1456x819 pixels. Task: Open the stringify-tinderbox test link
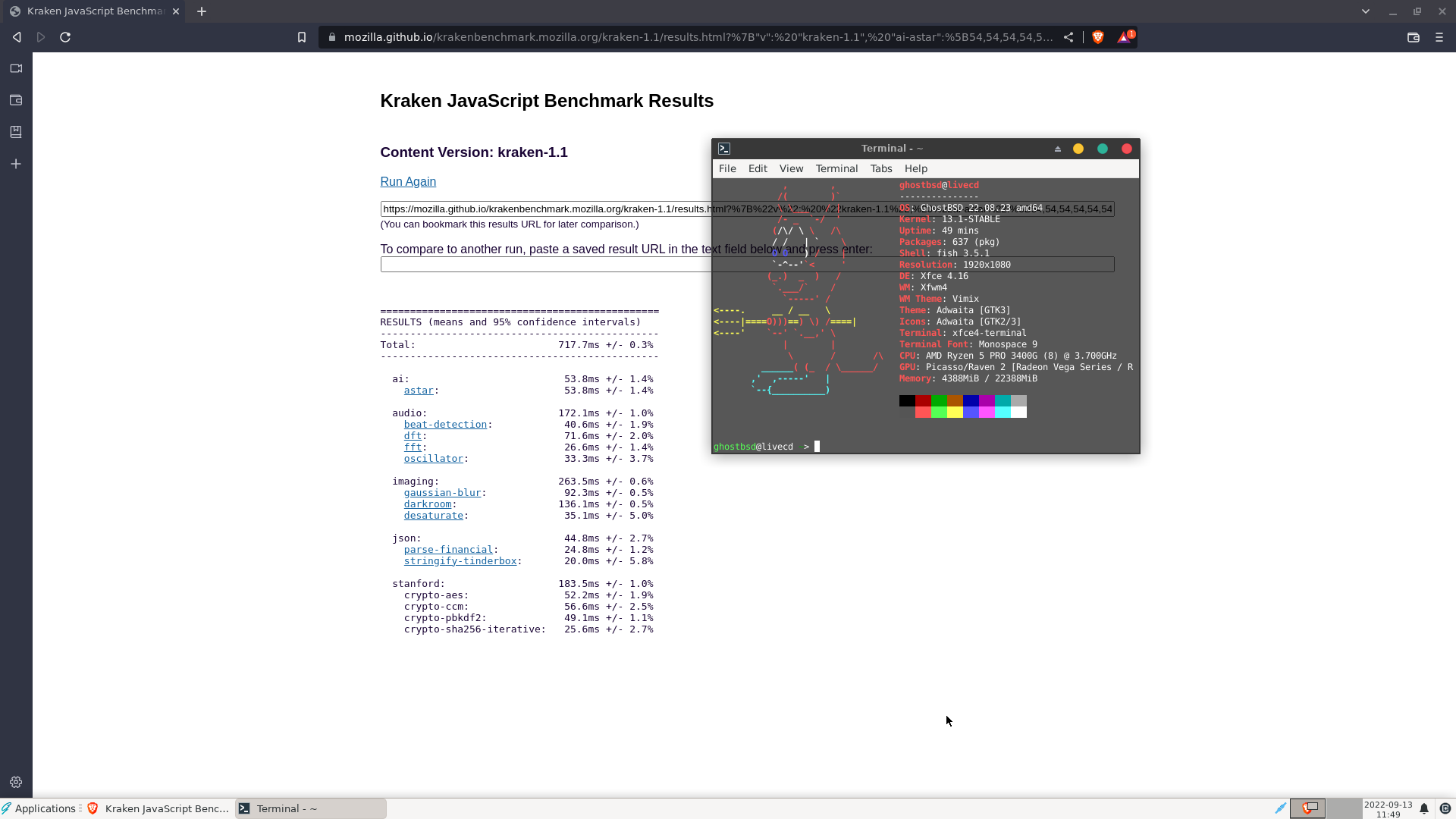click(460, 561)
